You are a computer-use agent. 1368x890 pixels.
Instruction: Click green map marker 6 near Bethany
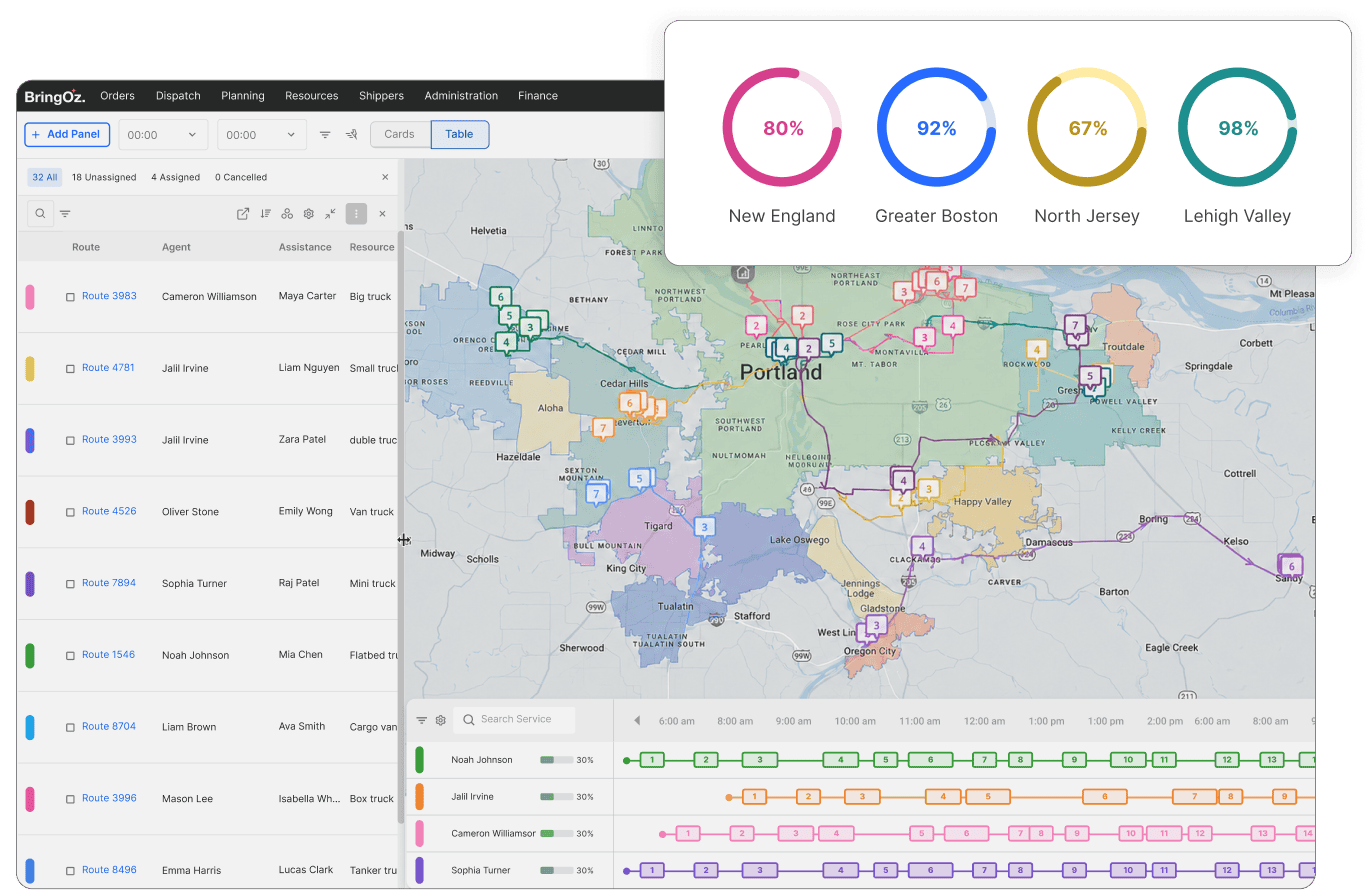point(502,297)
